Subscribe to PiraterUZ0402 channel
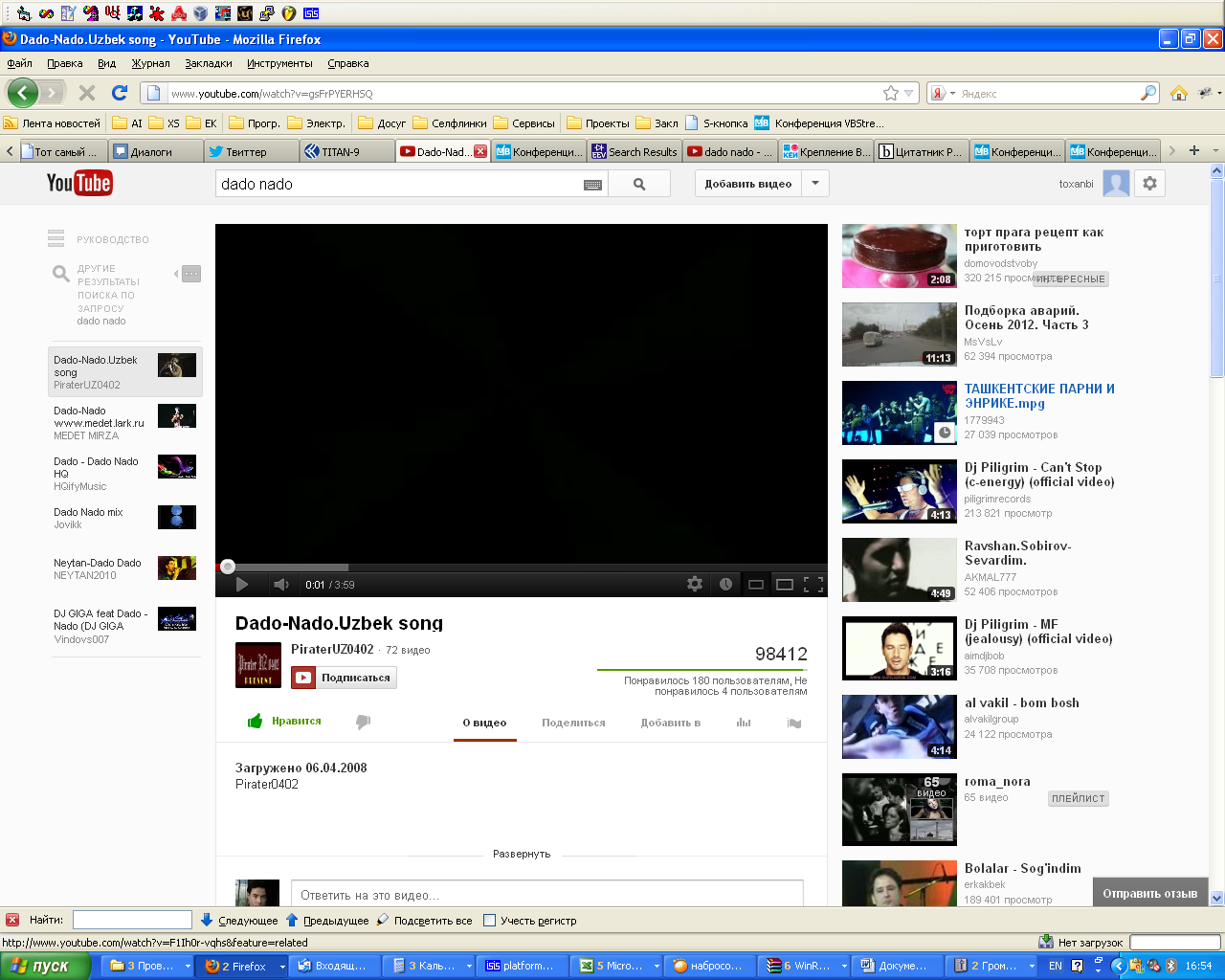 [345, 678]
